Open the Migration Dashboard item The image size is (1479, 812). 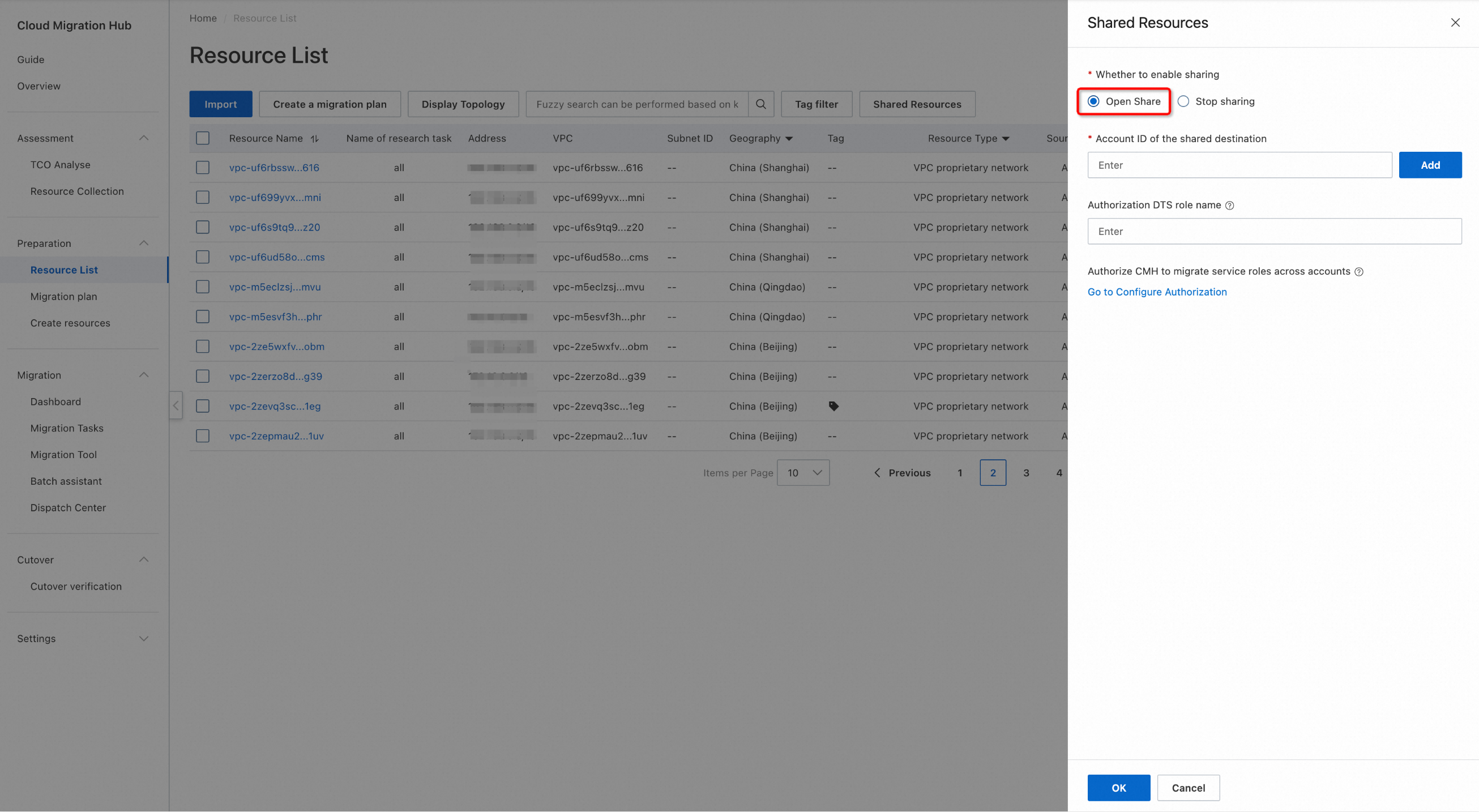click(x=55, y=401)
